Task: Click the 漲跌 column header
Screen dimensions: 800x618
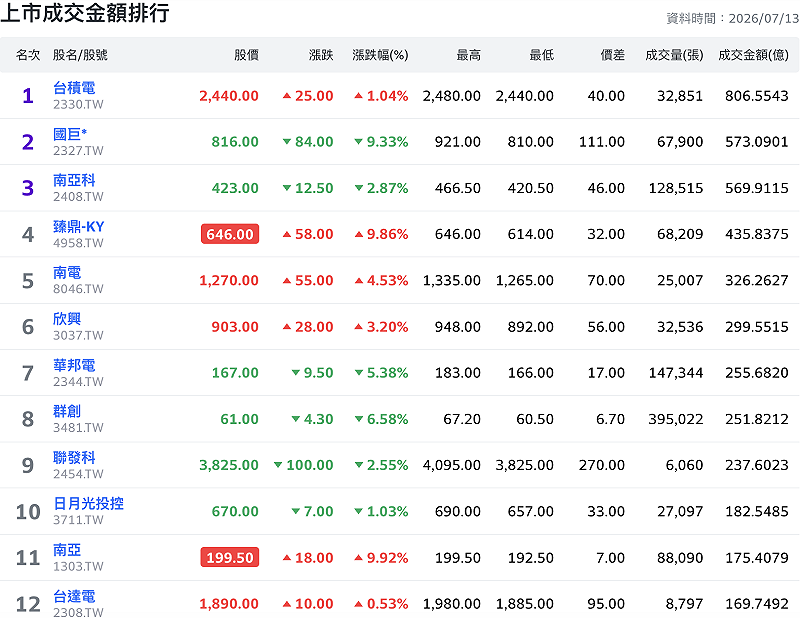Action: [x=321, y=55]
